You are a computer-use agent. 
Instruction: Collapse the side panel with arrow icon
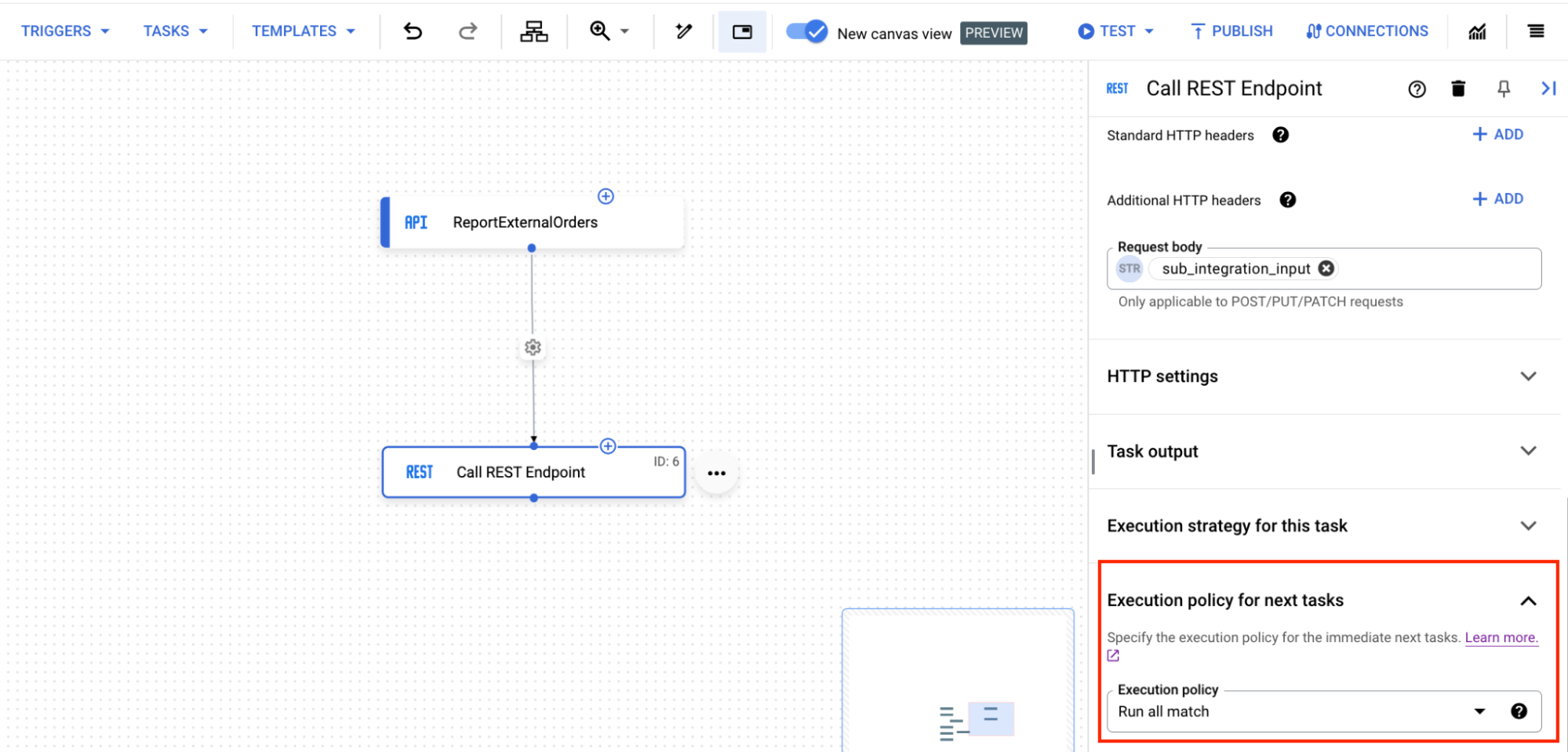point(1548,89)
